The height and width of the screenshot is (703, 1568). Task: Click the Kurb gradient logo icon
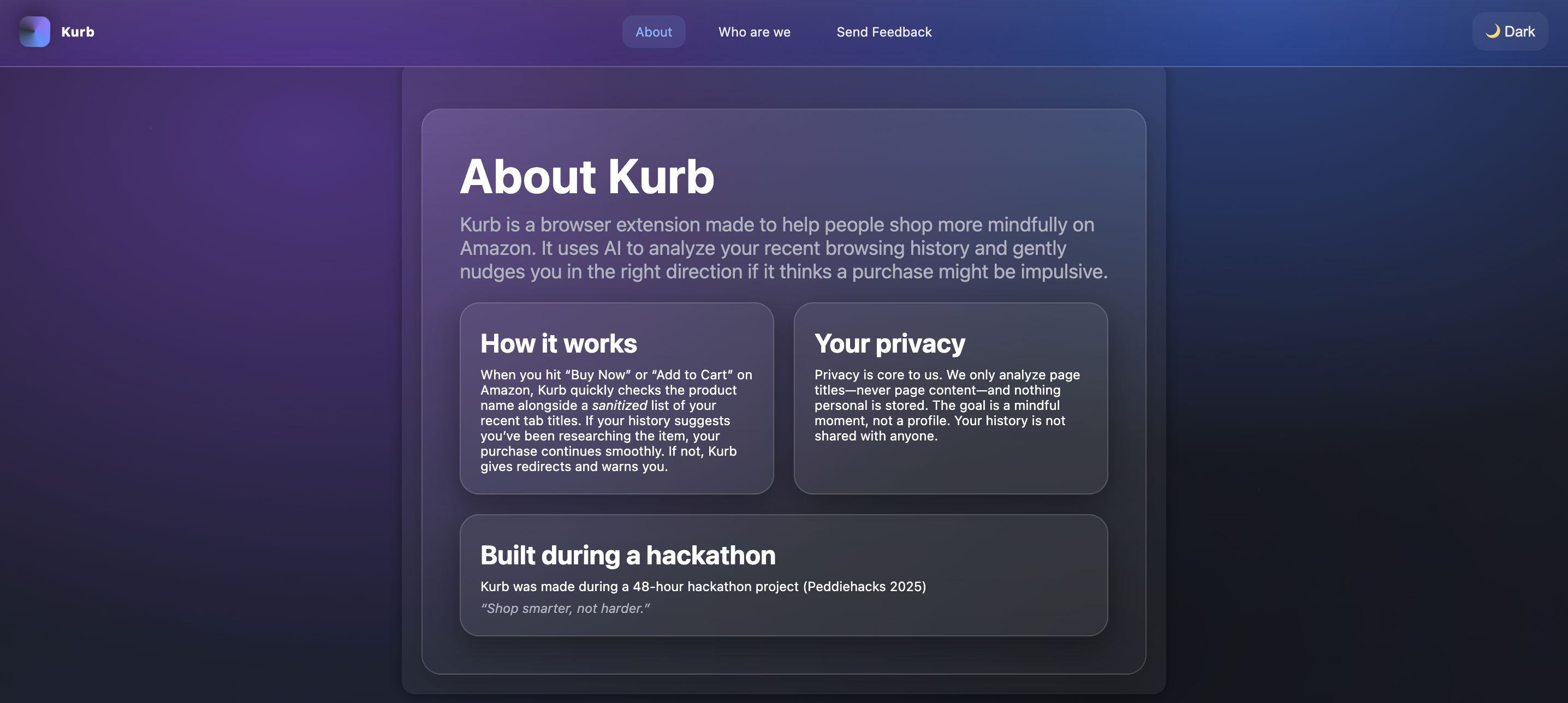coord(35,32)
